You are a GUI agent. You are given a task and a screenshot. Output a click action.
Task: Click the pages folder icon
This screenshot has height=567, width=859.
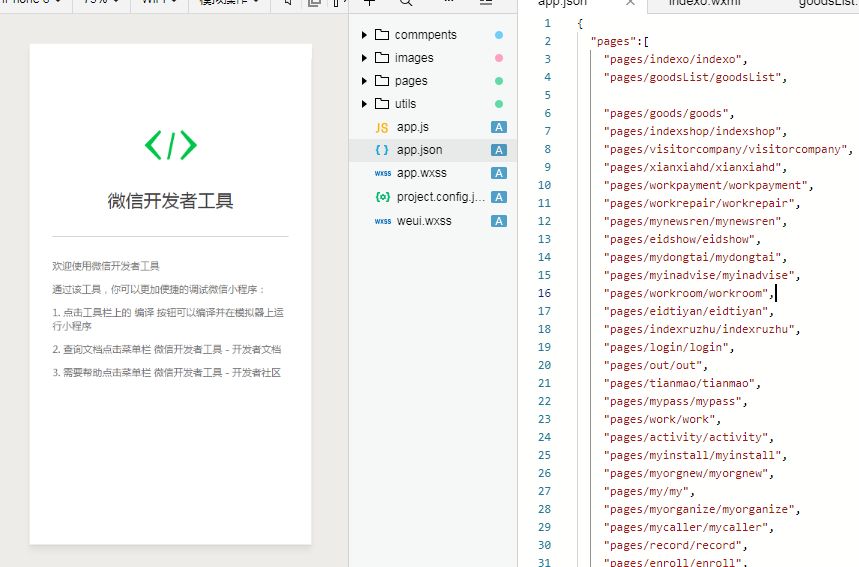point(382,81)
